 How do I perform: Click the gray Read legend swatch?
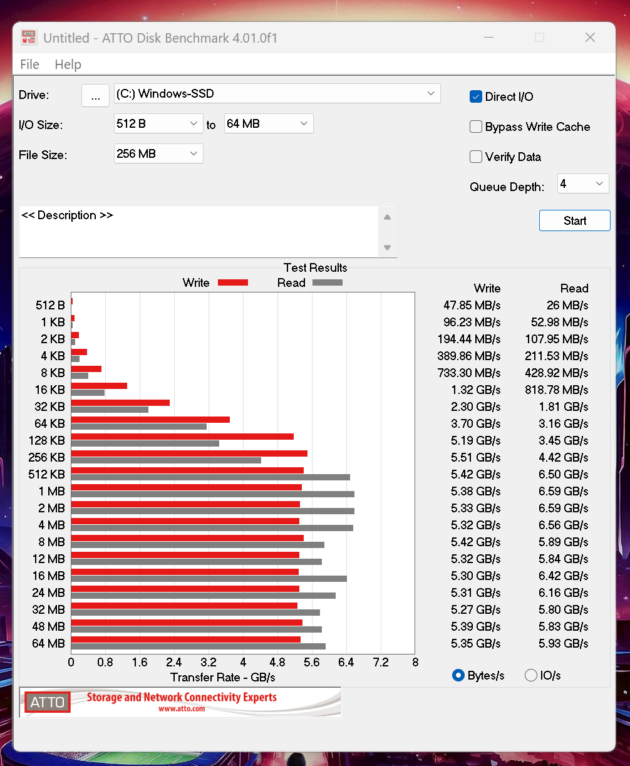(x=327, y=282)
